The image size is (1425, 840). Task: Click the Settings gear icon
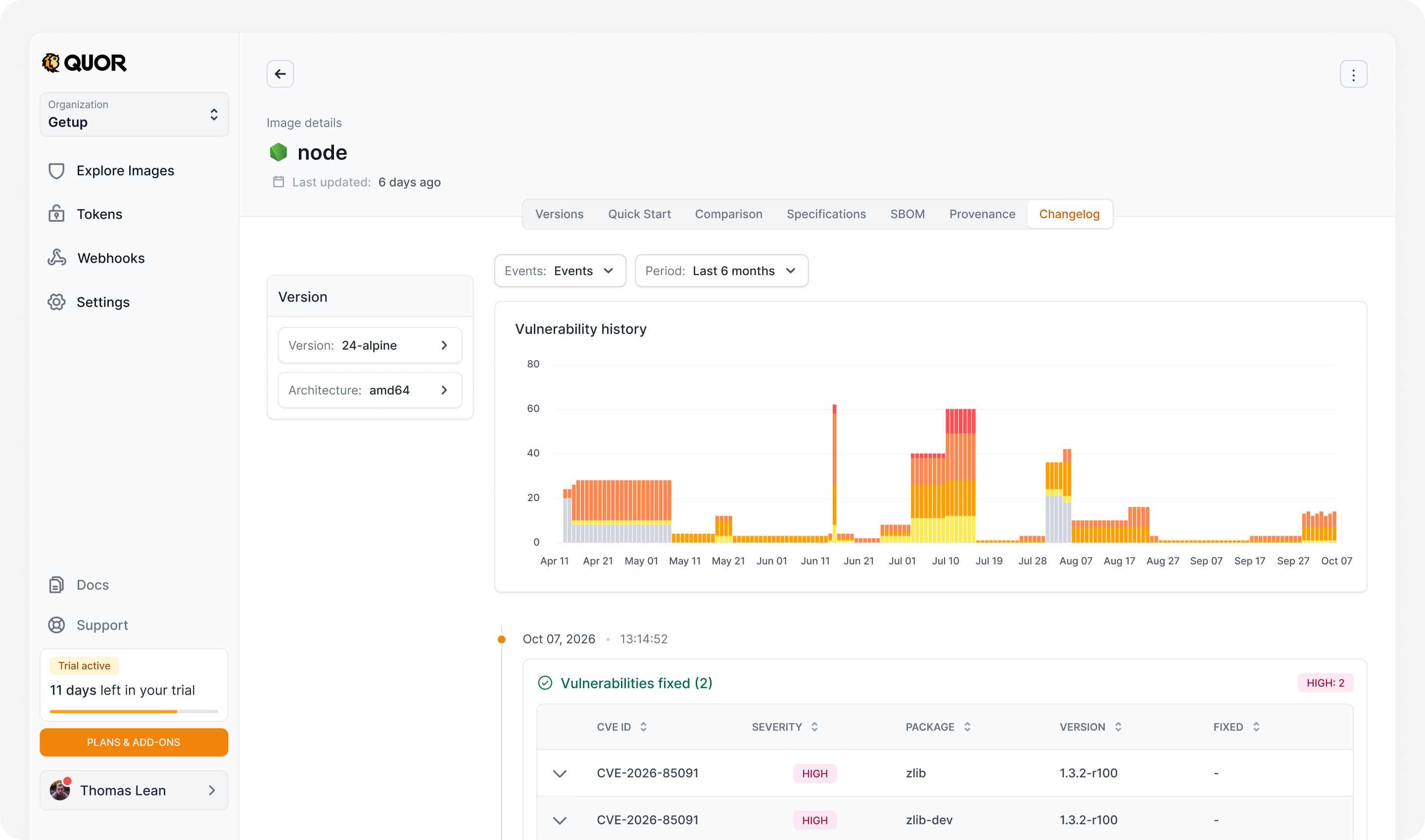coord(56,302)
